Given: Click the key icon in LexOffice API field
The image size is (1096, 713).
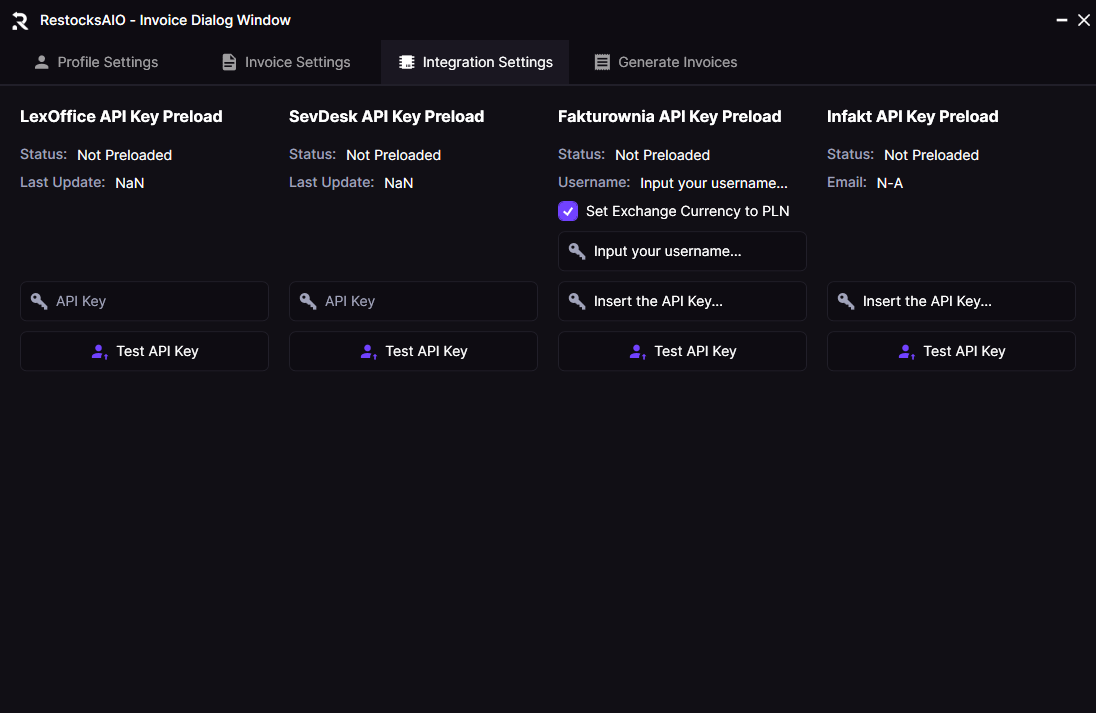Looking at the screenshot, I should tap(39, 301).
